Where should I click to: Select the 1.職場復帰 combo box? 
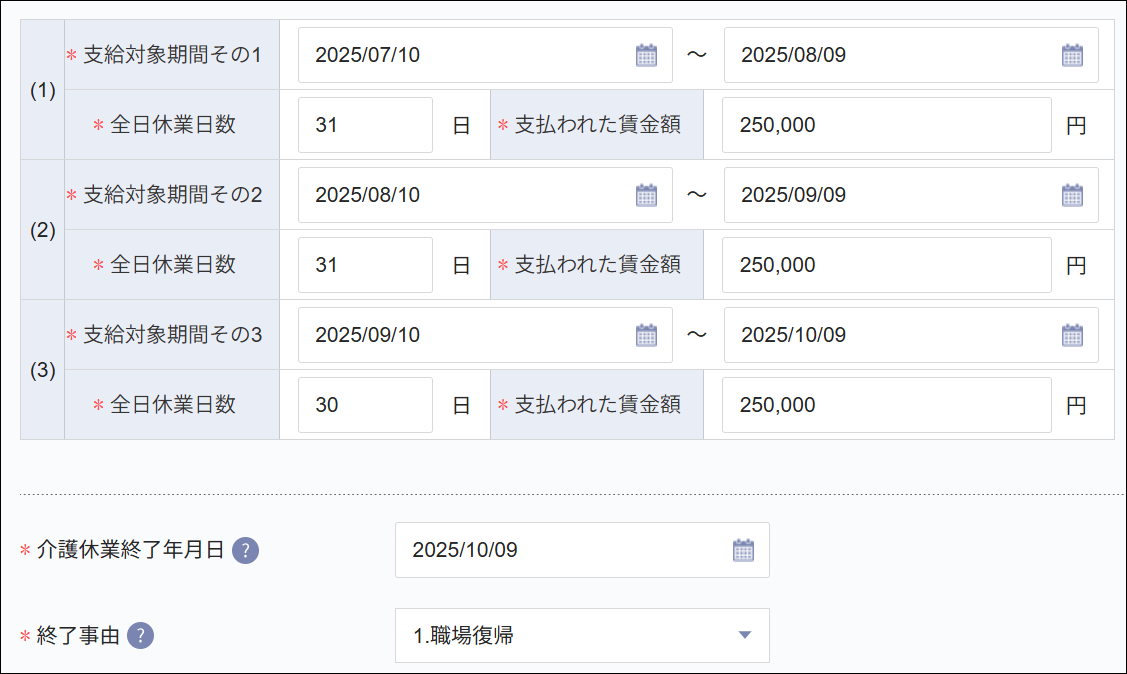point(560,635)
